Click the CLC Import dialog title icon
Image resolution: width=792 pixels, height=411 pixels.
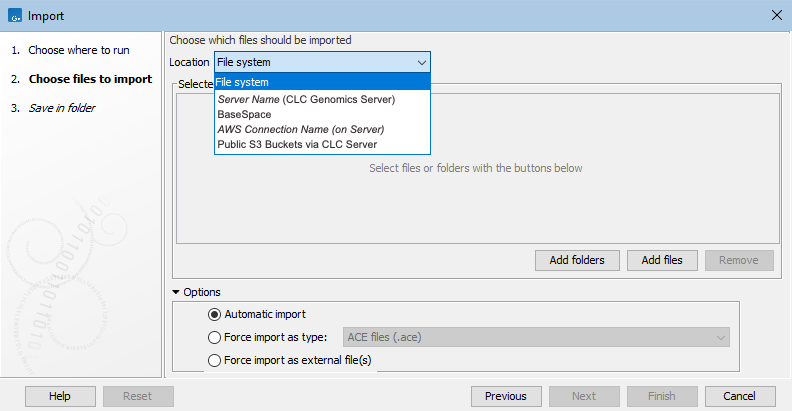(14, 15)
